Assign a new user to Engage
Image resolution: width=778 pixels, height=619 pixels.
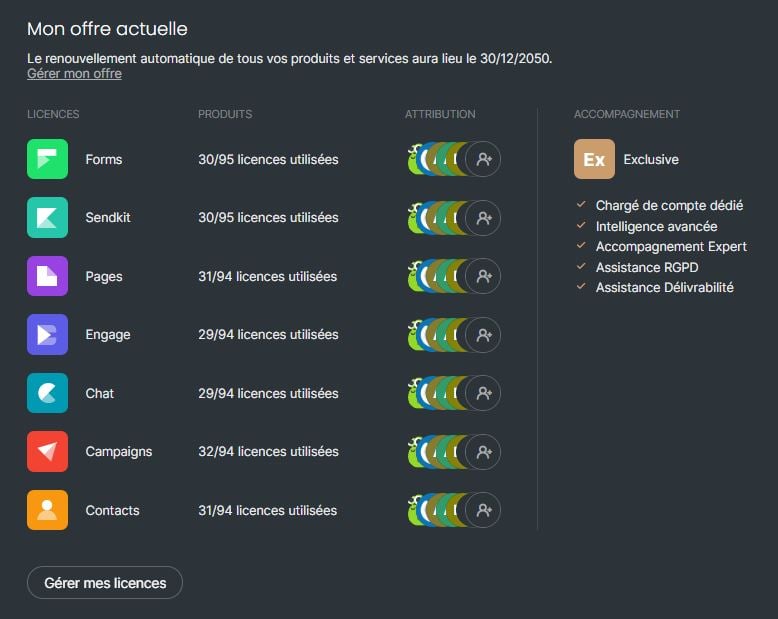pos(484,335)
